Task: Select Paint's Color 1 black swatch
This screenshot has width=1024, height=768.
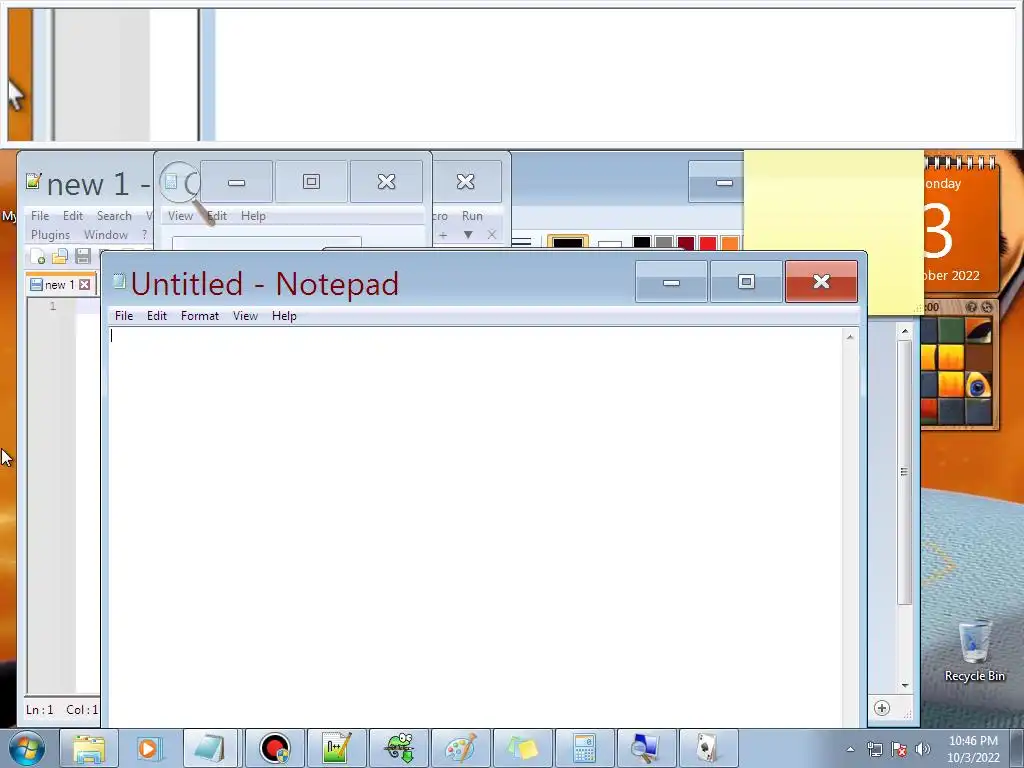Action: pyautogui.click(x=568, y=244)
